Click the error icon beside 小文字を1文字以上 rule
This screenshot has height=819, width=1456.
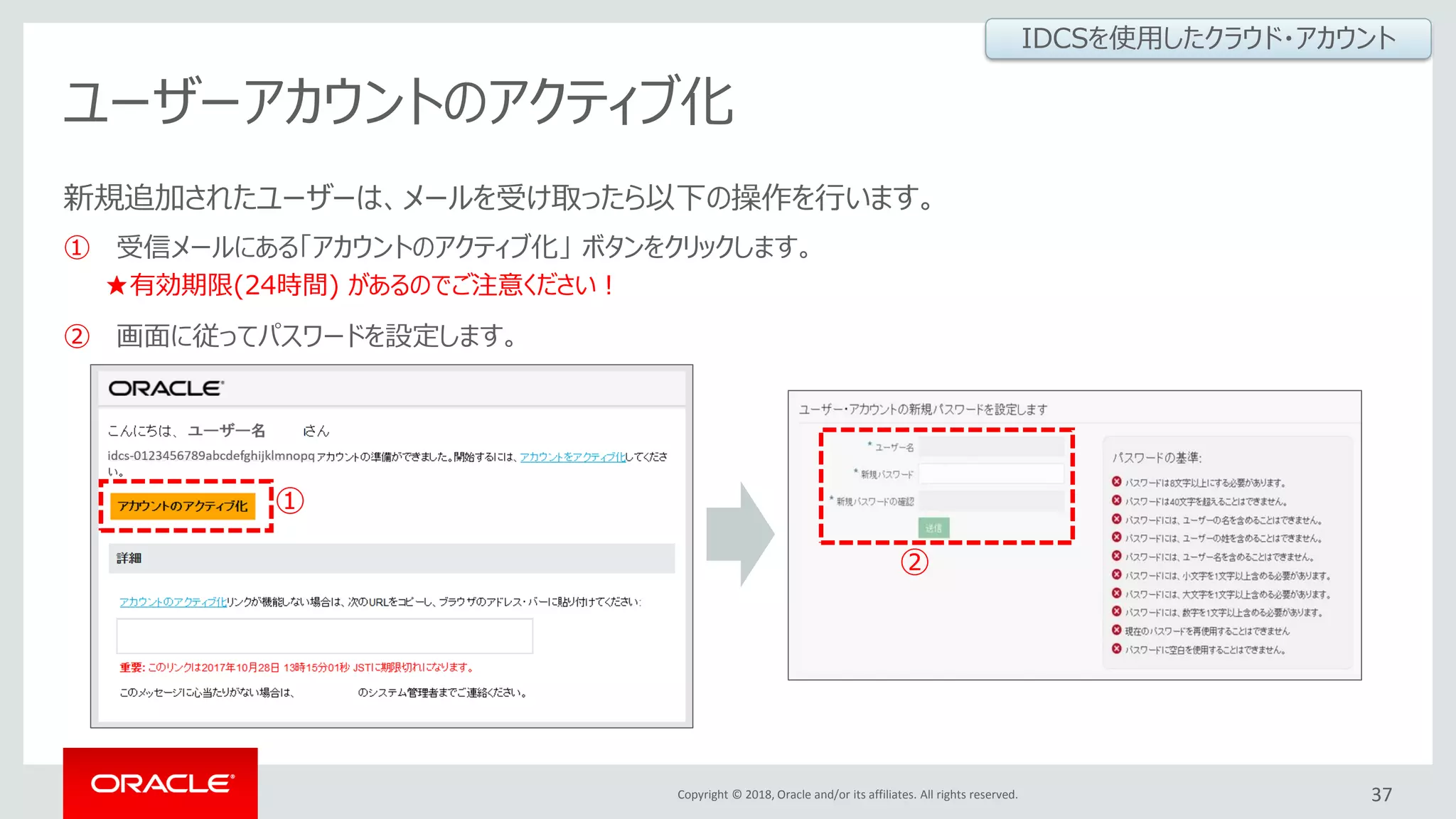[x=1117, y=574]
